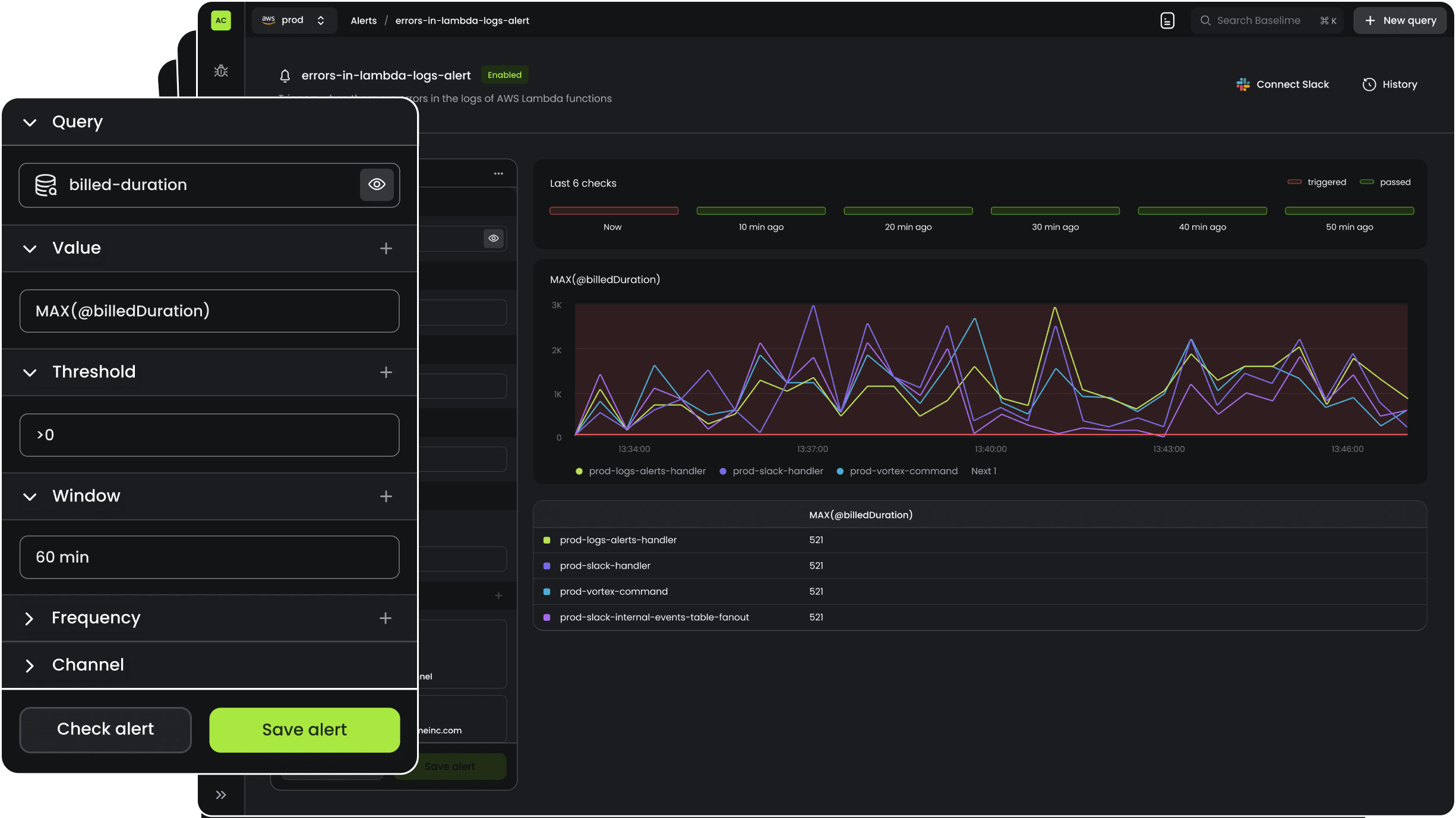The width and height of the screenshot is (1456, 818).
Task: Open the aws prod environment dropdown
Action: click(294, 20)
